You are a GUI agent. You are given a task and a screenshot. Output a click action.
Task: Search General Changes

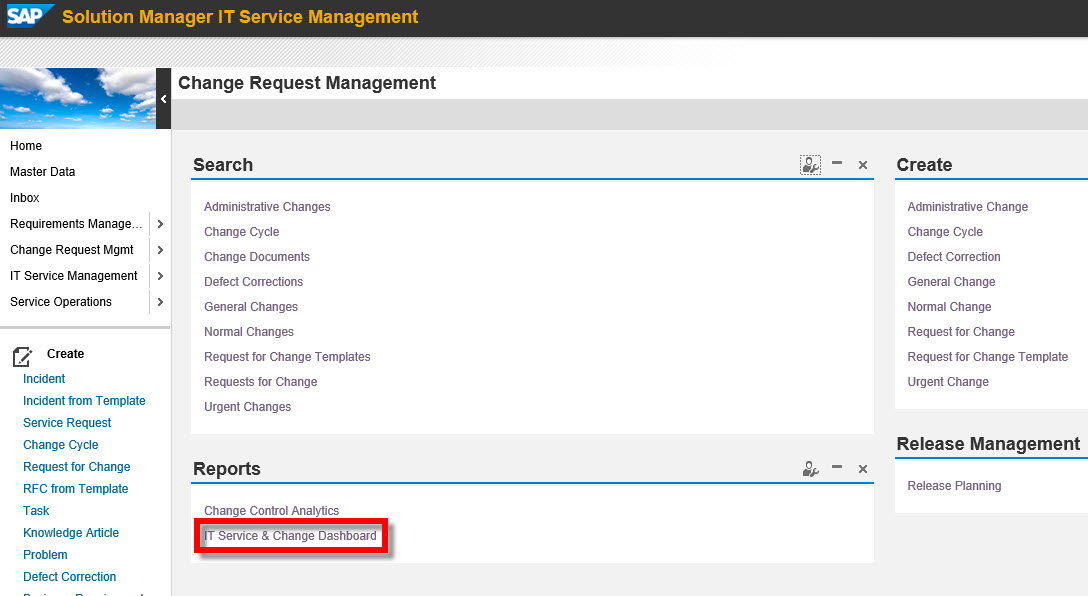[x=250, y=307]
